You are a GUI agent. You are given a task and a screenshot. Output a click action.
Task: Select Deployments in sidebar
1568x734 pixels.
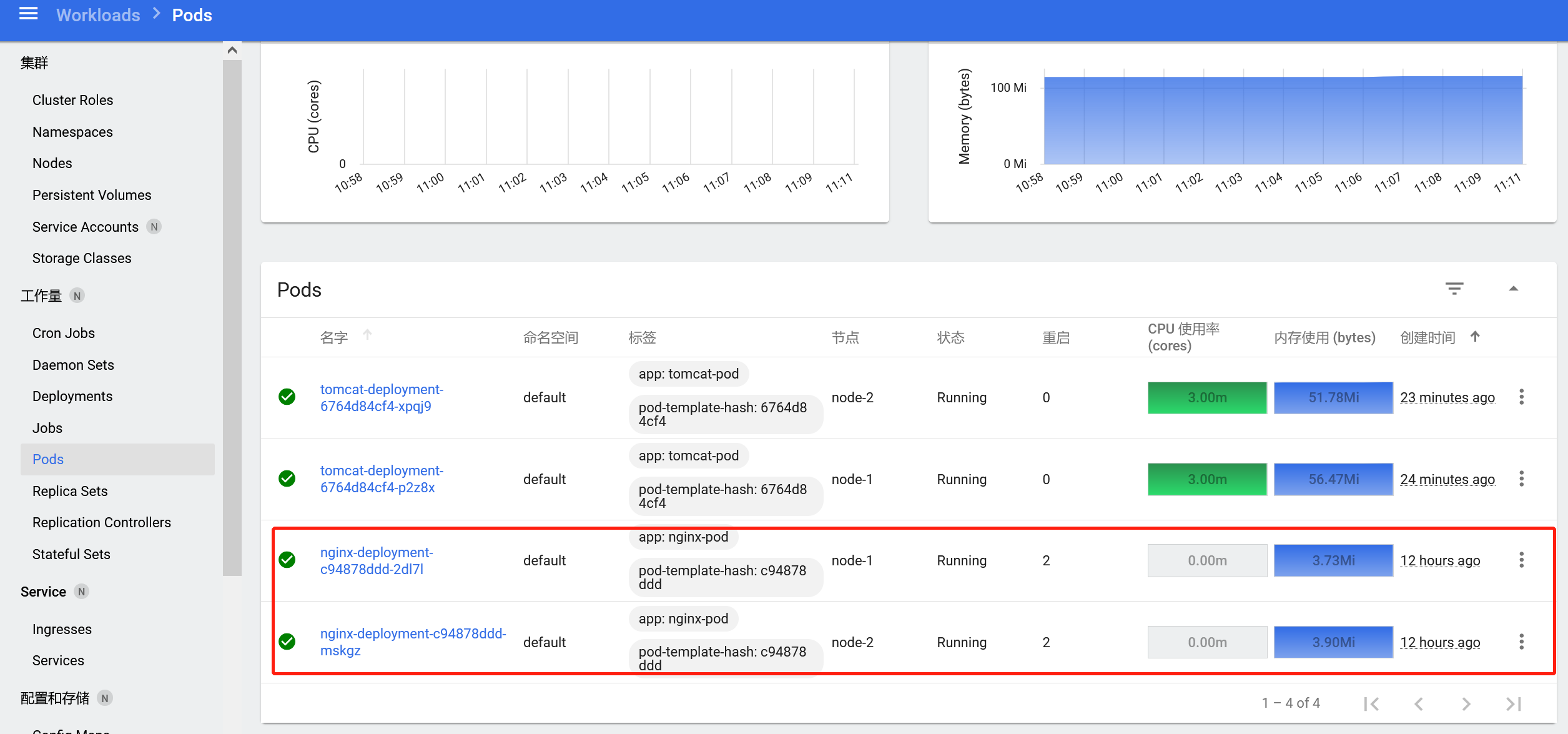pyautogui.click(x=72, y=396)
